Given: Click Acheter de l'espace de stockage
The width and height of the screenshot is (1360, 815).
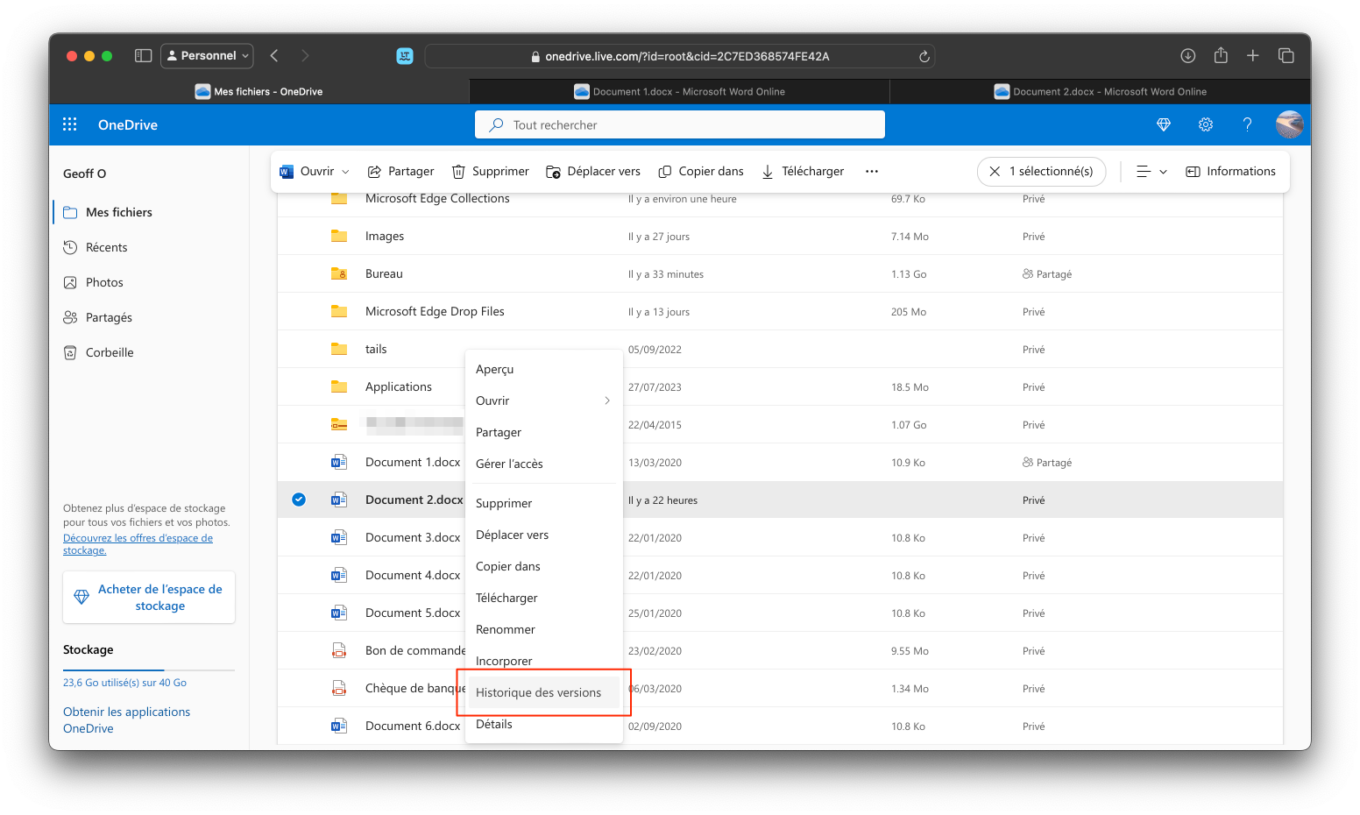Looking at the screenshot, I should point(149,597).
